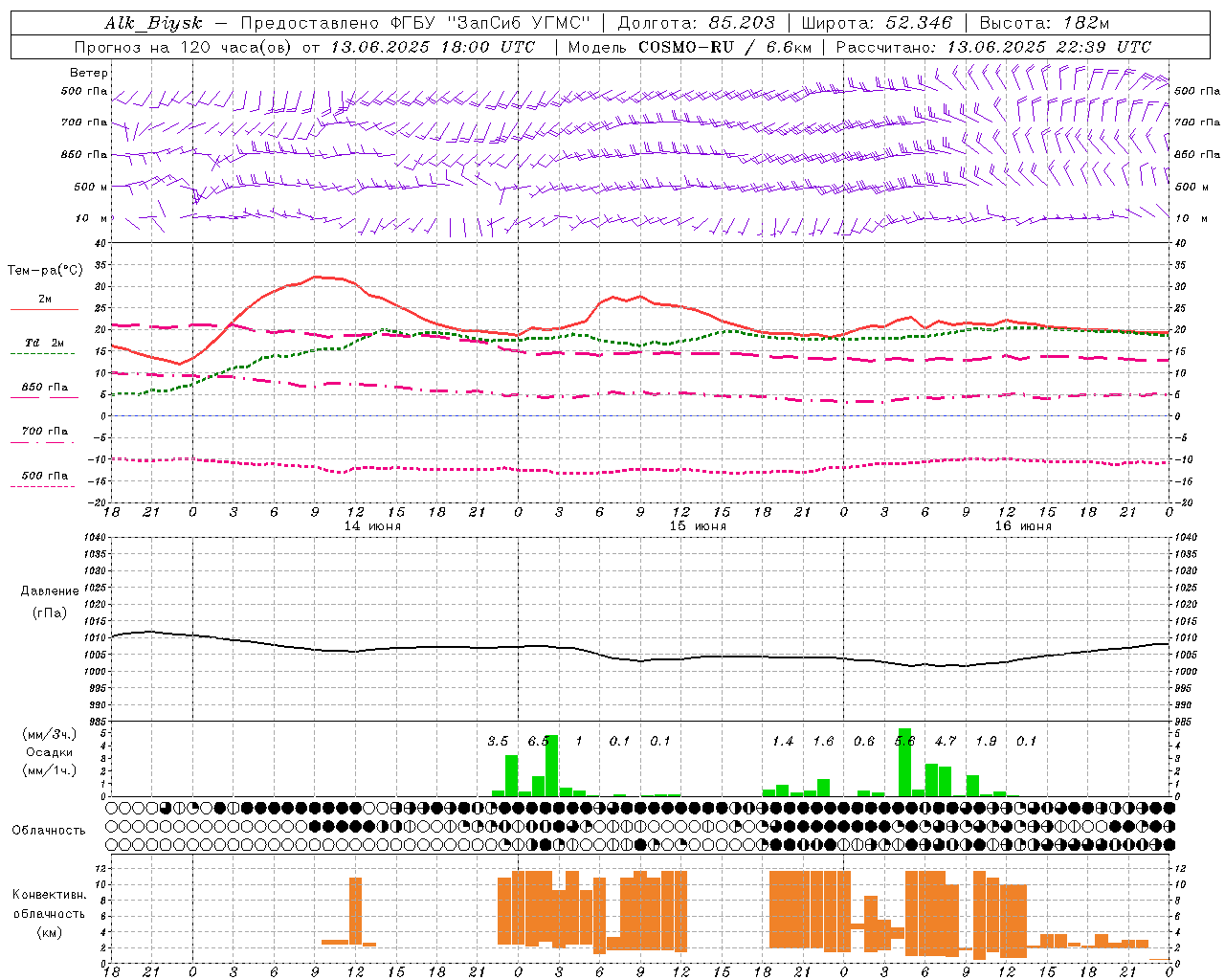The width and height of the screenshot is (1225, 980).
Task: Select the 'Td 2м' dew point legend entry
Action: 45,343
